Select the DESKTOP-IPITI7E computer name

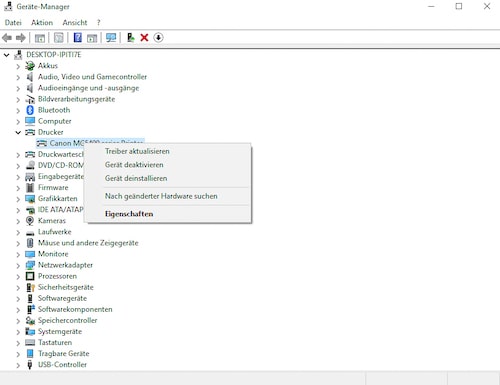tap(54, 55)
